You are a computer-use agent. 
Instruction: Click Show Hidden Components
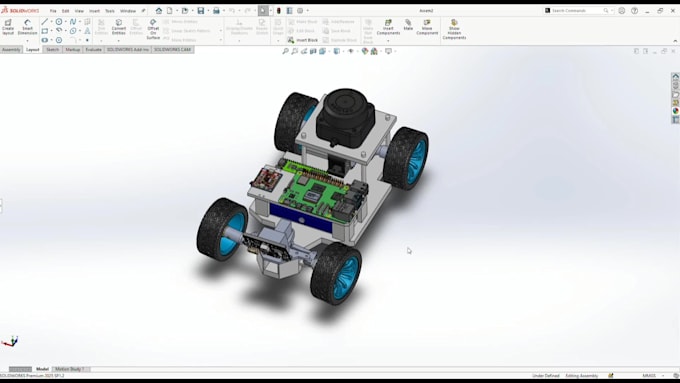(454, 29)
